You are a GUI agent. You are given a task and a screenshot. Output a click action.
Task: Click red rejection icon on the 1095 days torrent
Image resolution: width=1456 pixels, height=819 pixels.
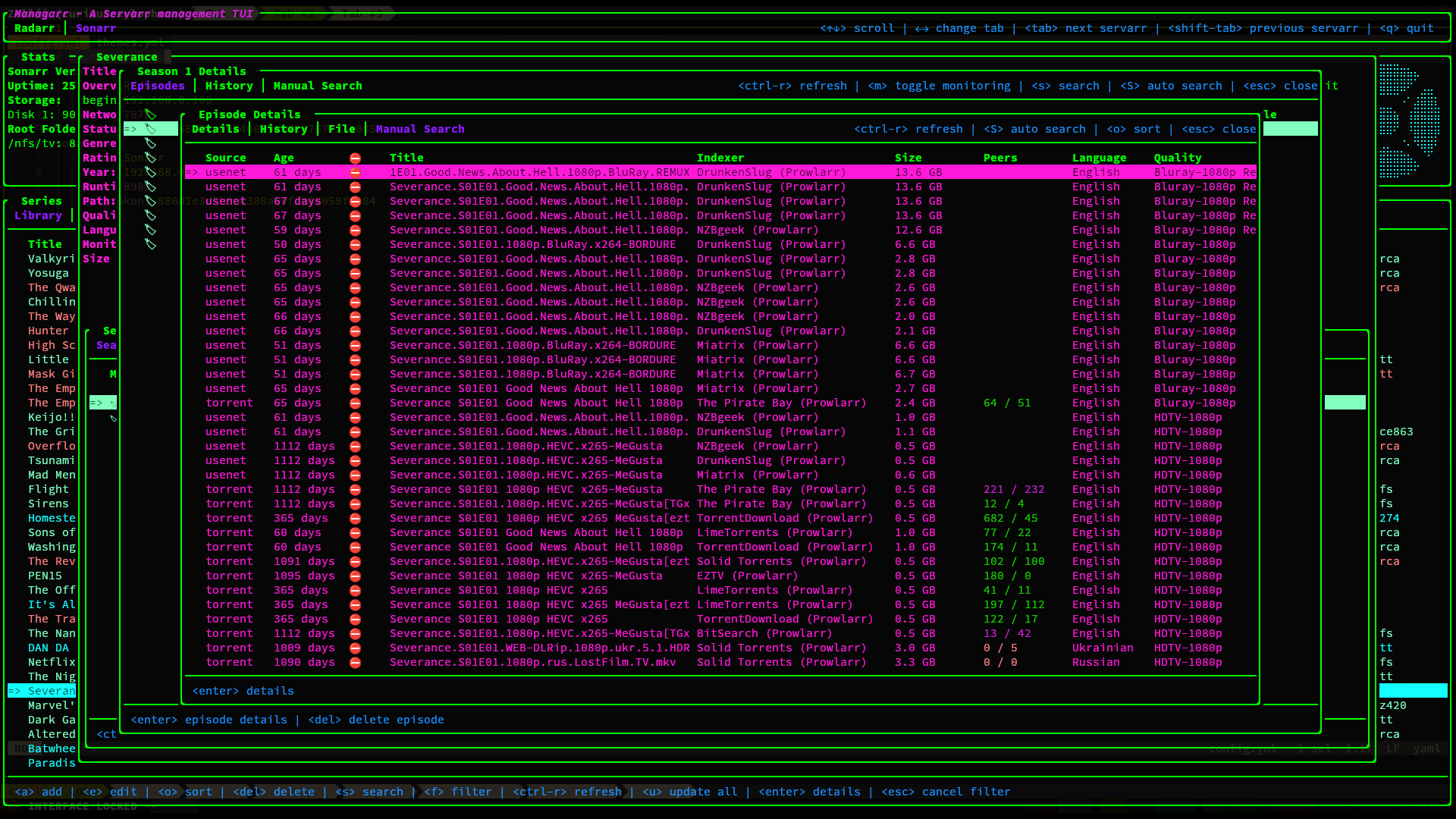[355, 576]
